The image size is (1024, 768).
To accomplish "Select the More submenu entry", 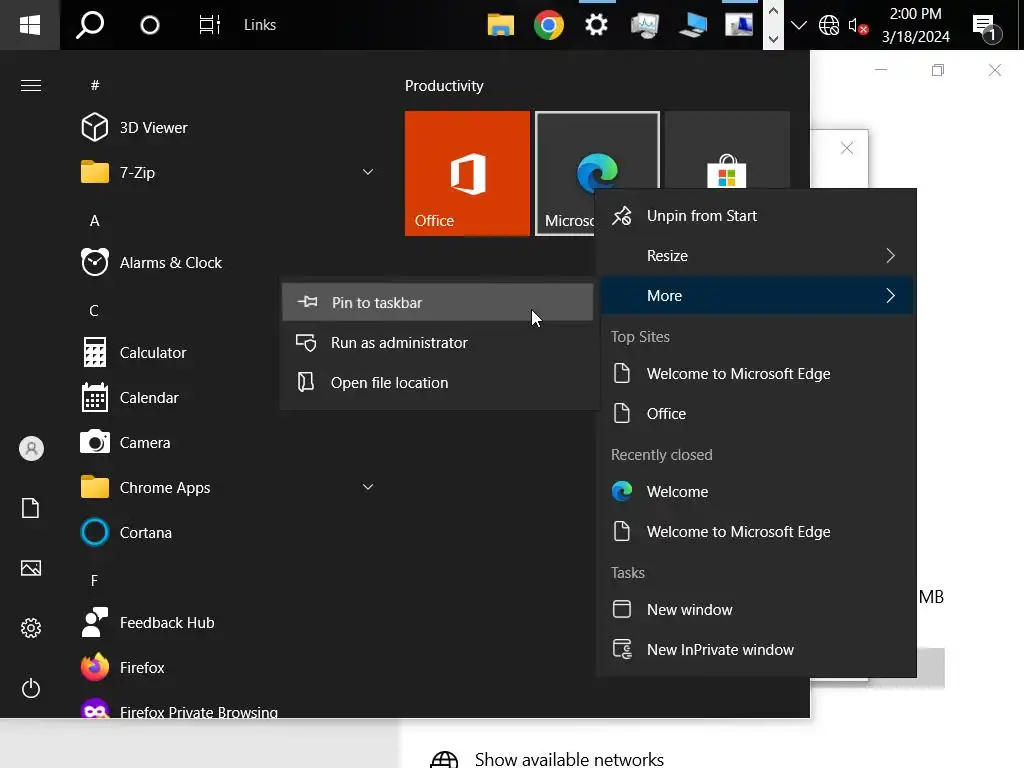I will [x=756, y=295].
